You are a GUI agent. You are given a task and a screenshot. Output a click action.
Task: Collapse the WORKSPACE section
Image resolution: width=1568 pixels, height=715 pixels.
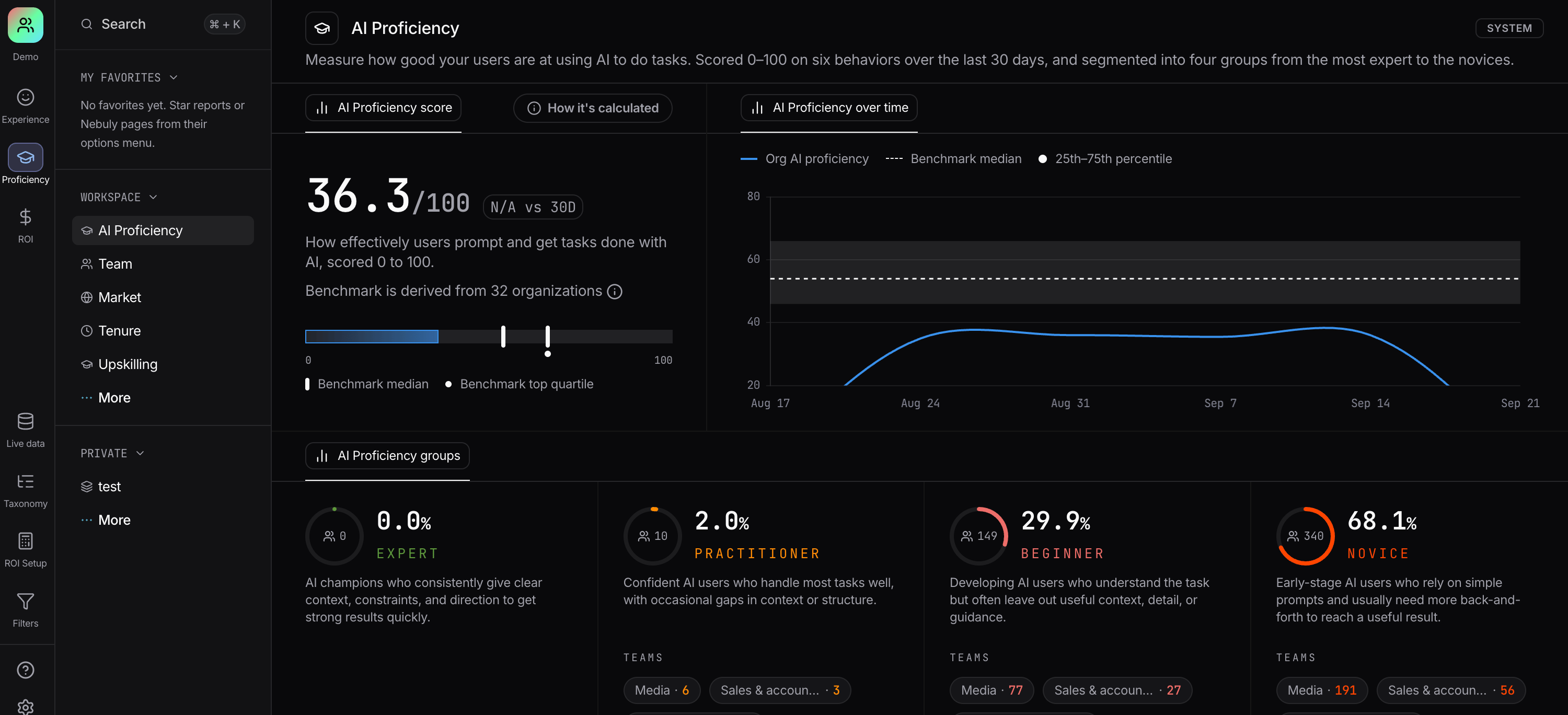tap(119, 197)
